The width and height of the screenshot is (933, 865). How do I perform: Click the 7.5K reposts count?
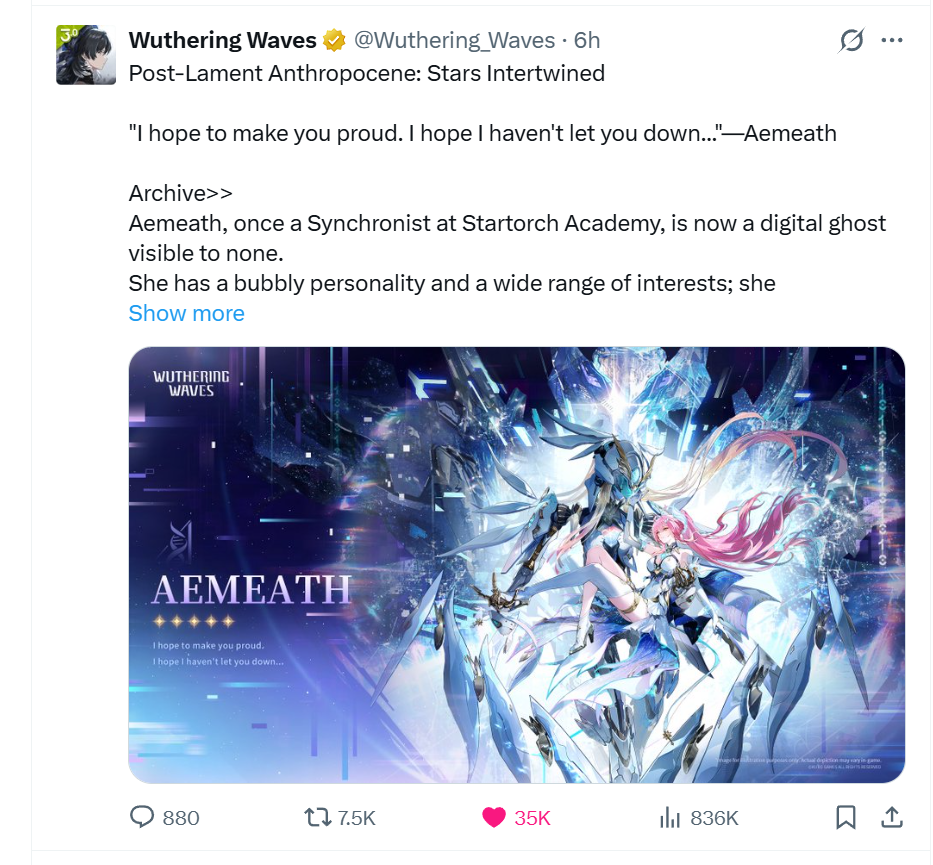[356, 818]
